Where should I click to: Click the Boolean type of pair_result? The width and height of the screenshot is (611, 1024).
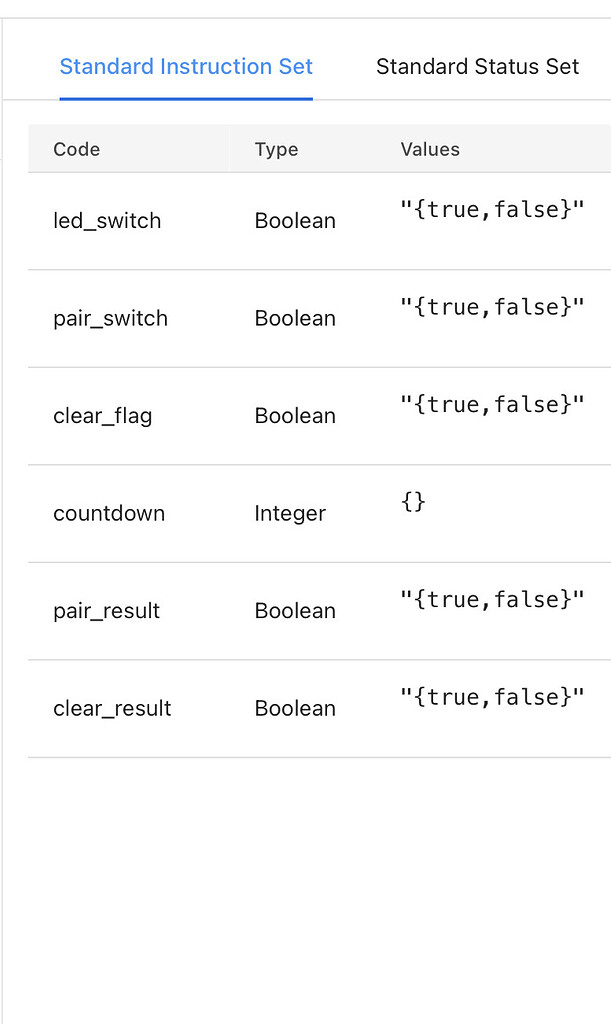click(x=294, y=610)
